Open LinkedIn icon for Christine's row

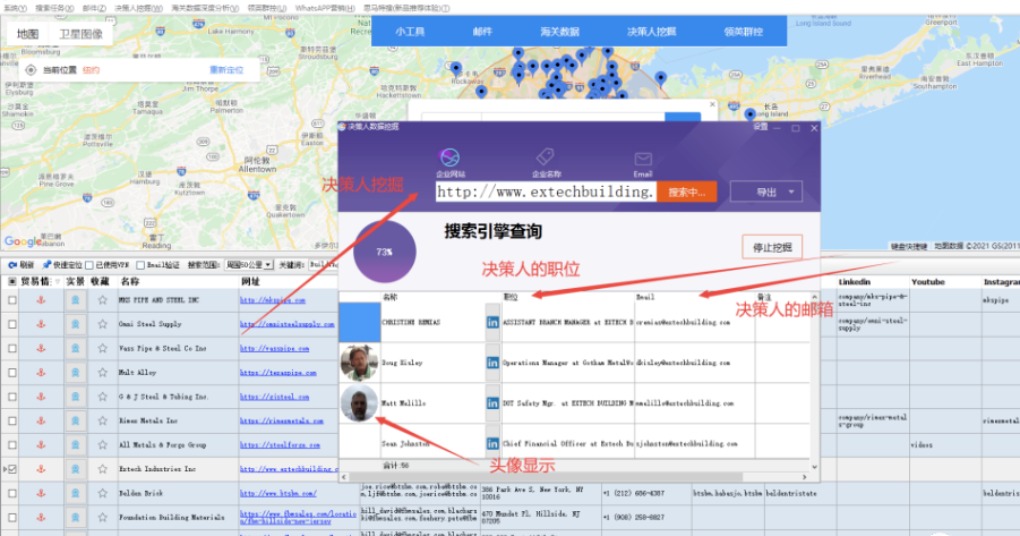point(492,322)
